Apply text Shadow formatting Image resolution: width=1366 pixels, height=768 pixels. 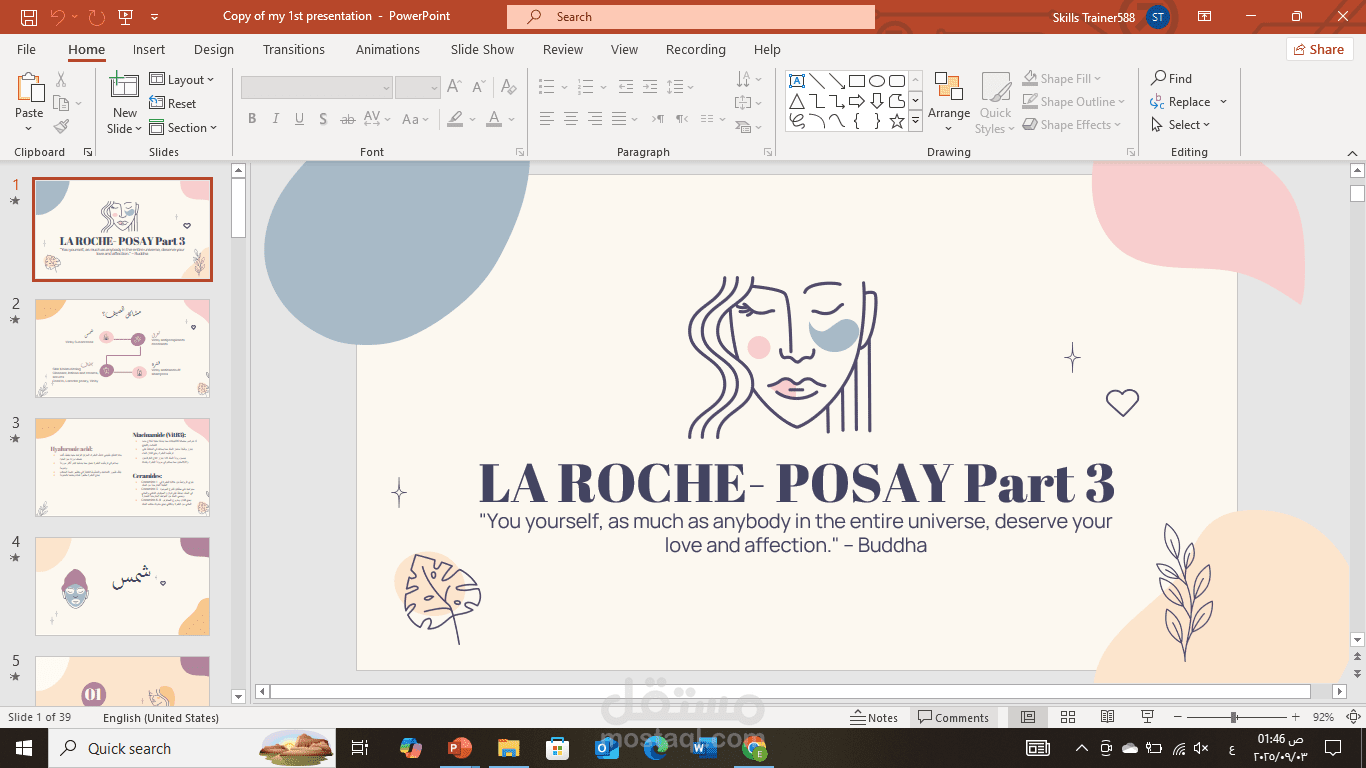click(323, 119)
